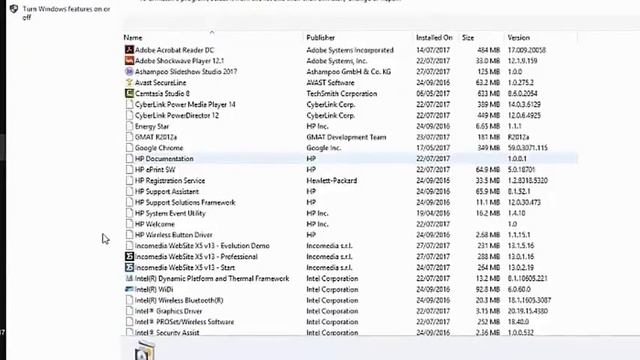Click the Incomedia WebSite X5 v13 Professional icon

tap(129, 257)
